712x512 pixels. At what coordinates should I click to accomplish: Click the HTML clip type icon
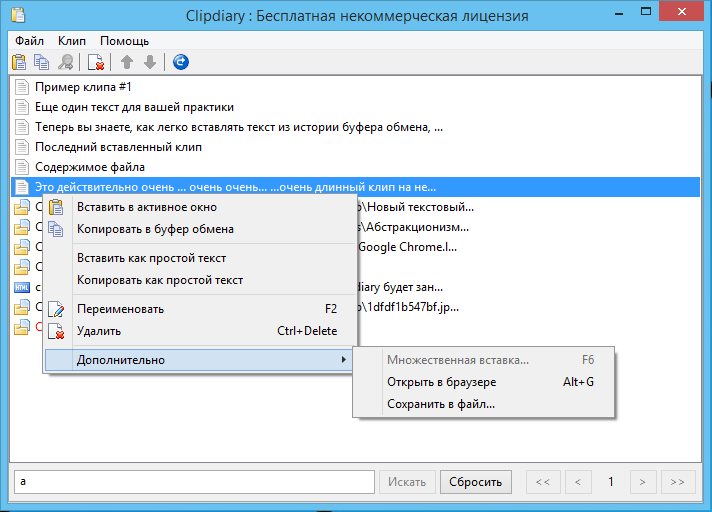[22, 287]
